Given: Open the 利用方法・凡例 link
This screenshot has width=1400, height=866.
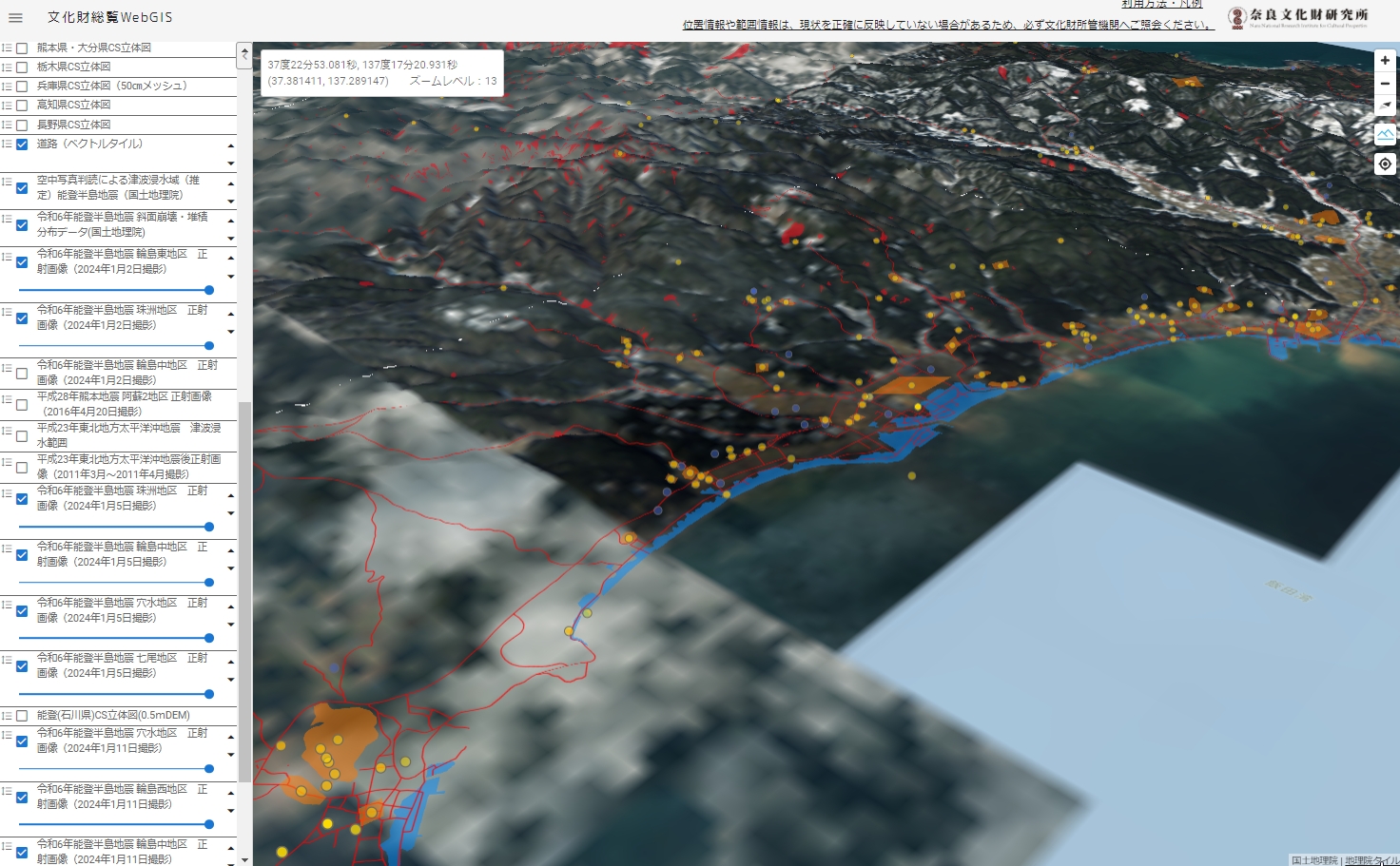Looking at the screenshot, I should (x=1161, y=5).
